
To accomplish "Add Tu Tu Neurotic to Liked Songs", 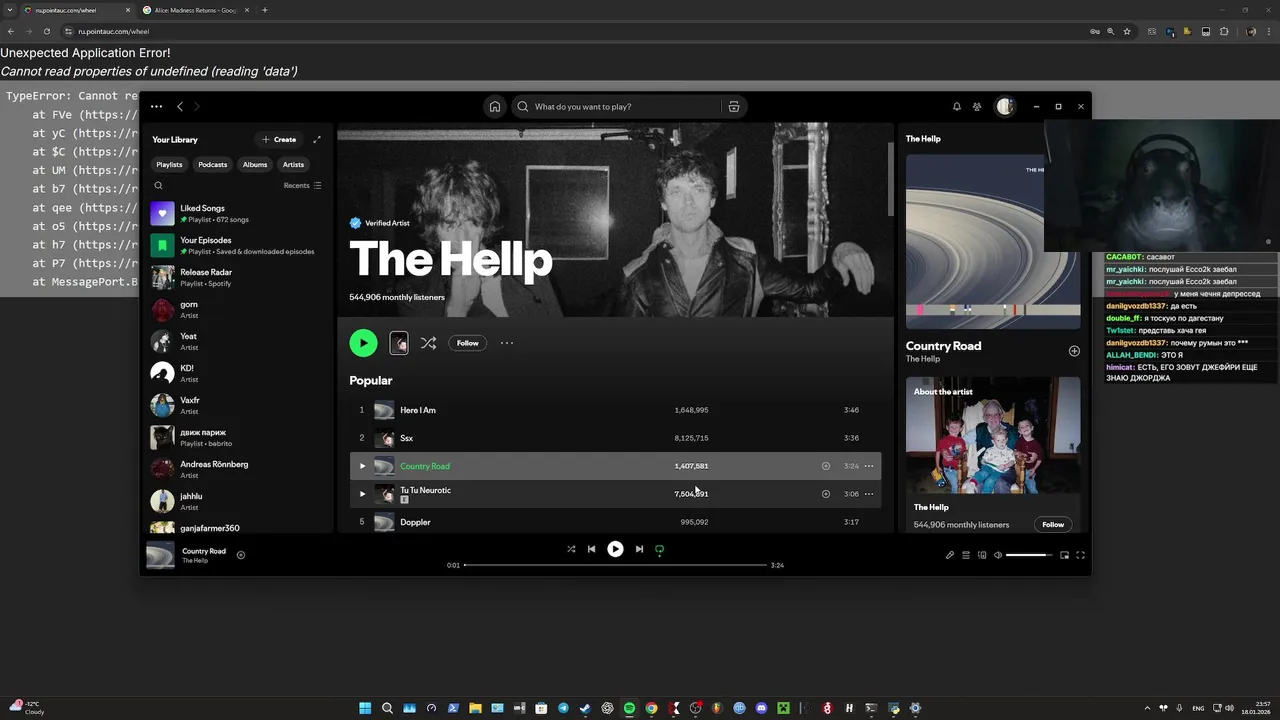I will (826, 494).
